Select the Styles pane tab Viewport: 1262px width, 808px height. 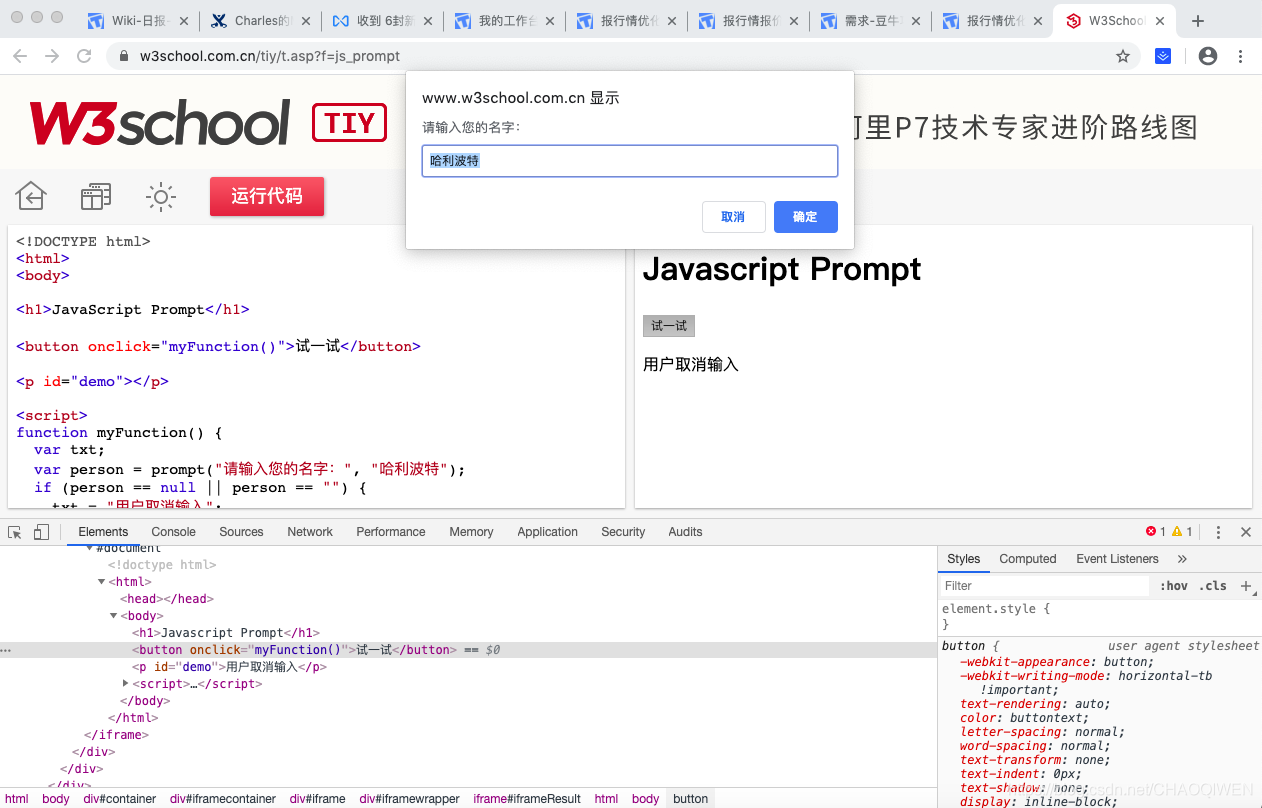(x=964, y=559)
